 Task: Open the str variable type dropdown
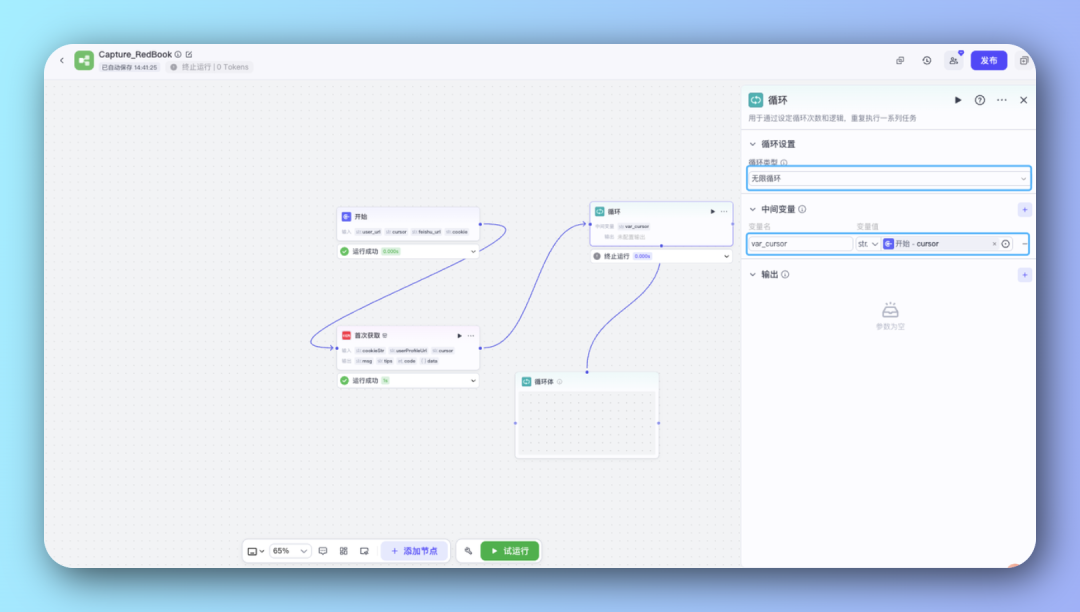tap(868, 244)
